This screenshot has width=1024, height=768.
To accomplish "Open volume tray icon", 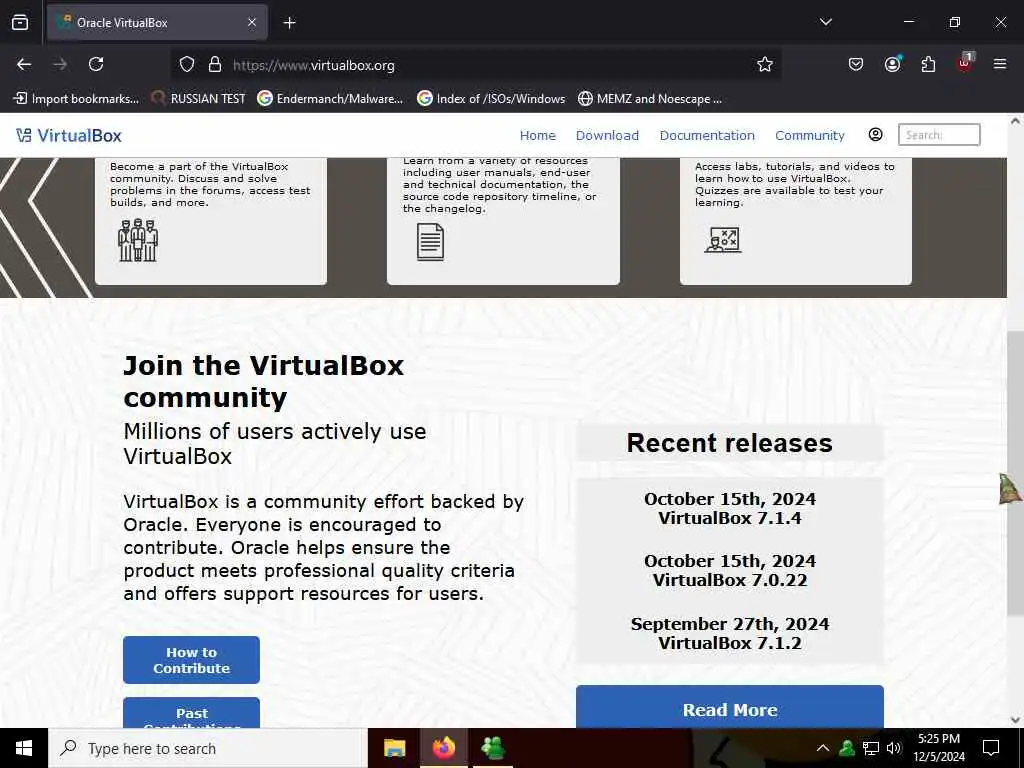I will coord(894,748).
